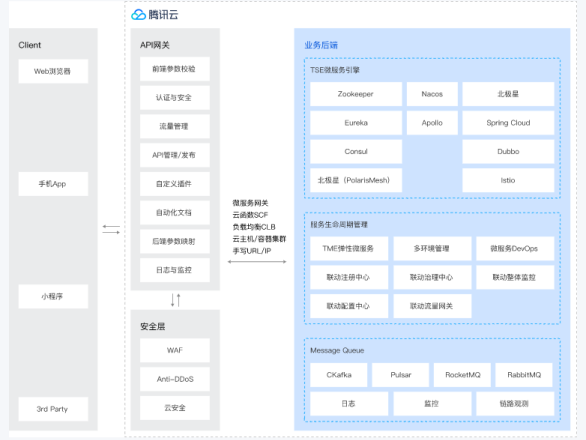
Task: Click the API网关 panel heading
Action: [x=155, y=45]
